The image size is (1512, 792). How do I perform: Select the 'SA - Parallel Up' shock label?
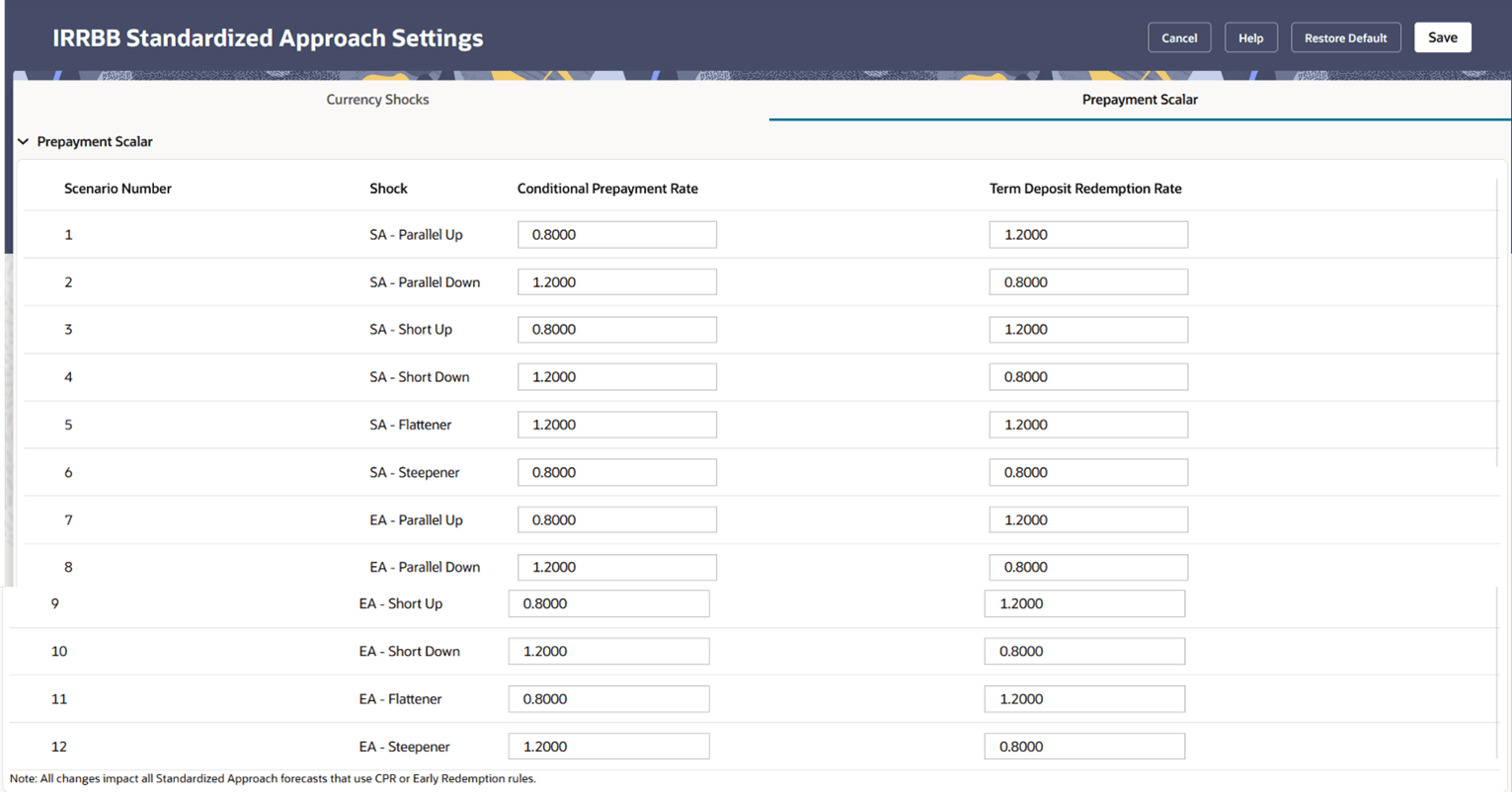[416, 235]
